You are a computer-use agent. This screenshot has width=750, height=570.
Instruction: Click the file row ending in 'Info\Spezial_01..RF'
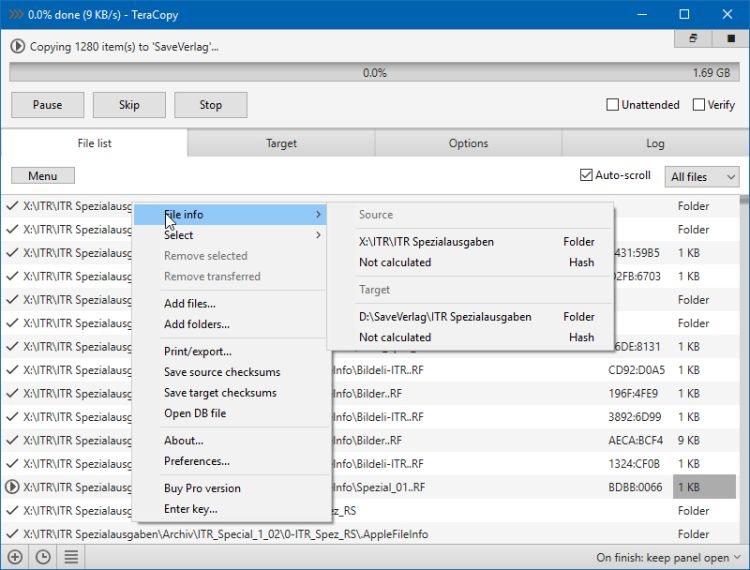click(x=368, y=487)
